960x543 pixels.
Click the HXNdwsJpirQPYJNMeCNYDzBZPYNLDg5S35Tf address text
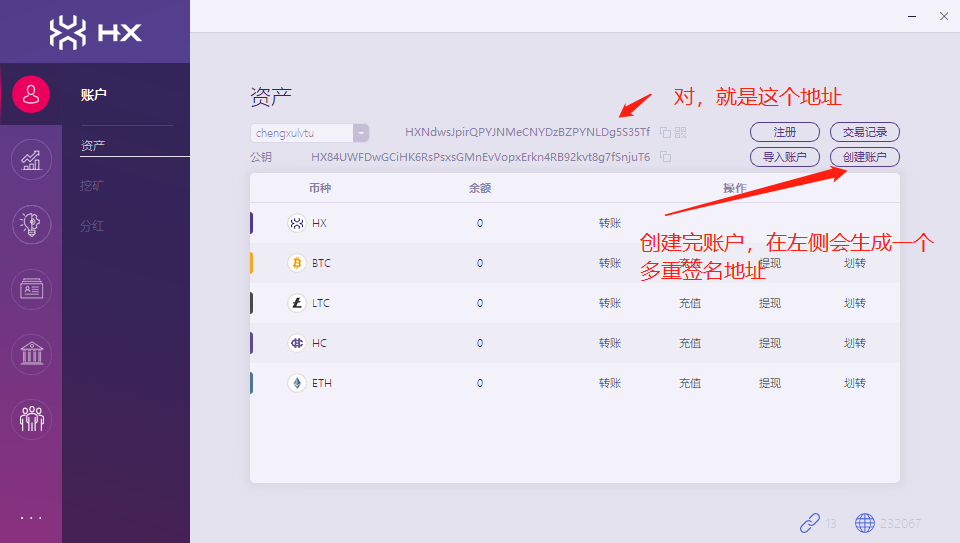(527, 132)
